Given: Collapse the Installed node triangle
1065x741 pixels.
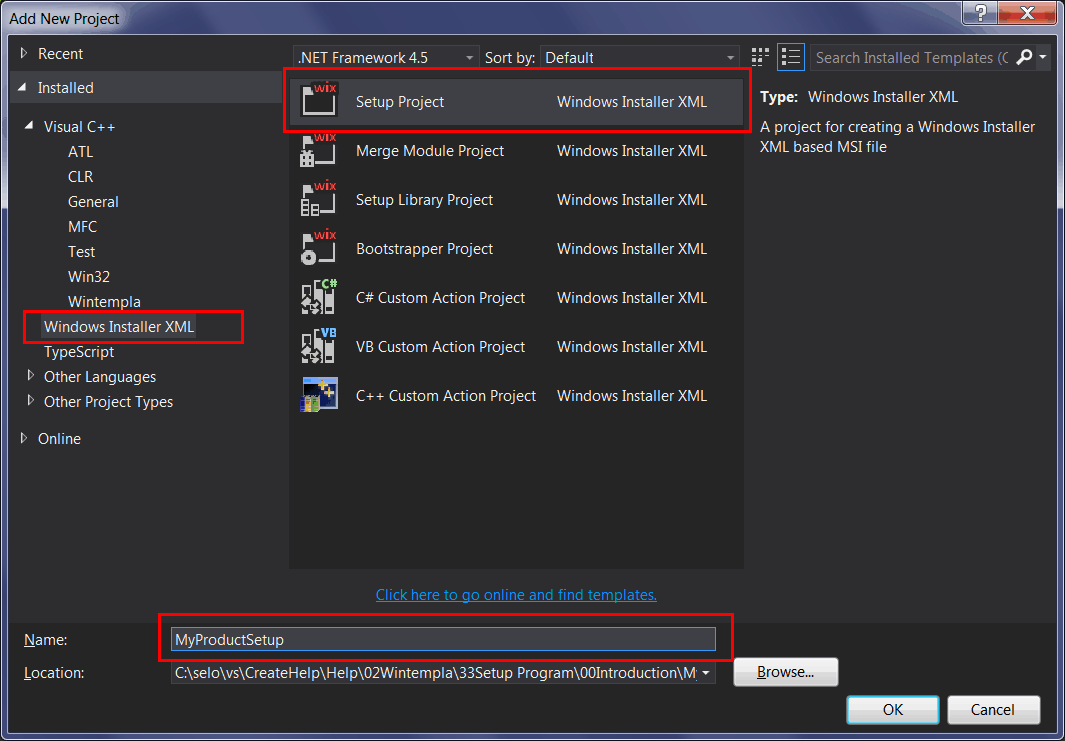Looking at the screenshot, I should coord(22,87).
